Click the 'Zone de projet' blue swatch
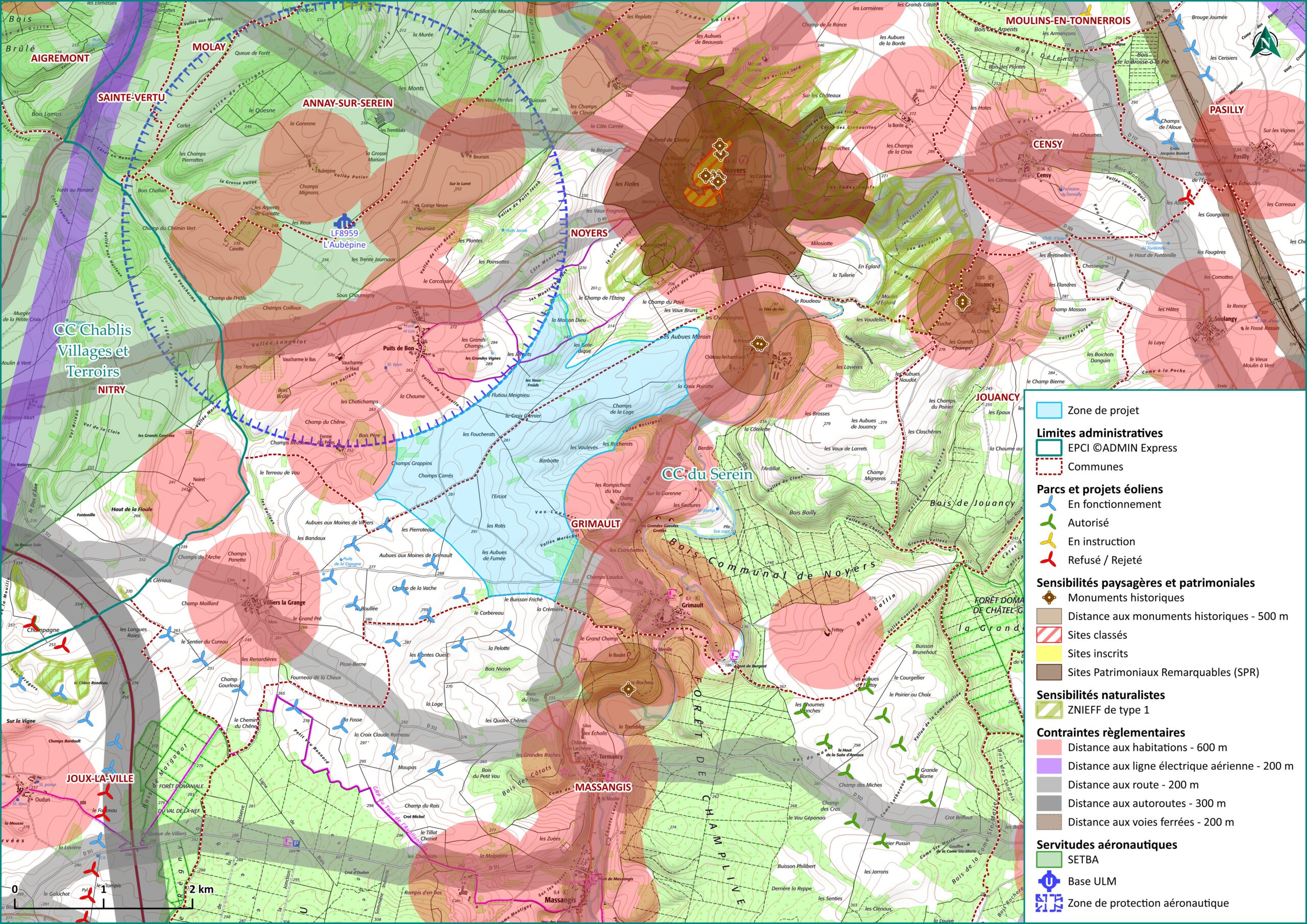Screen dimensions: 1307x924 click(x=1049, y=410)
